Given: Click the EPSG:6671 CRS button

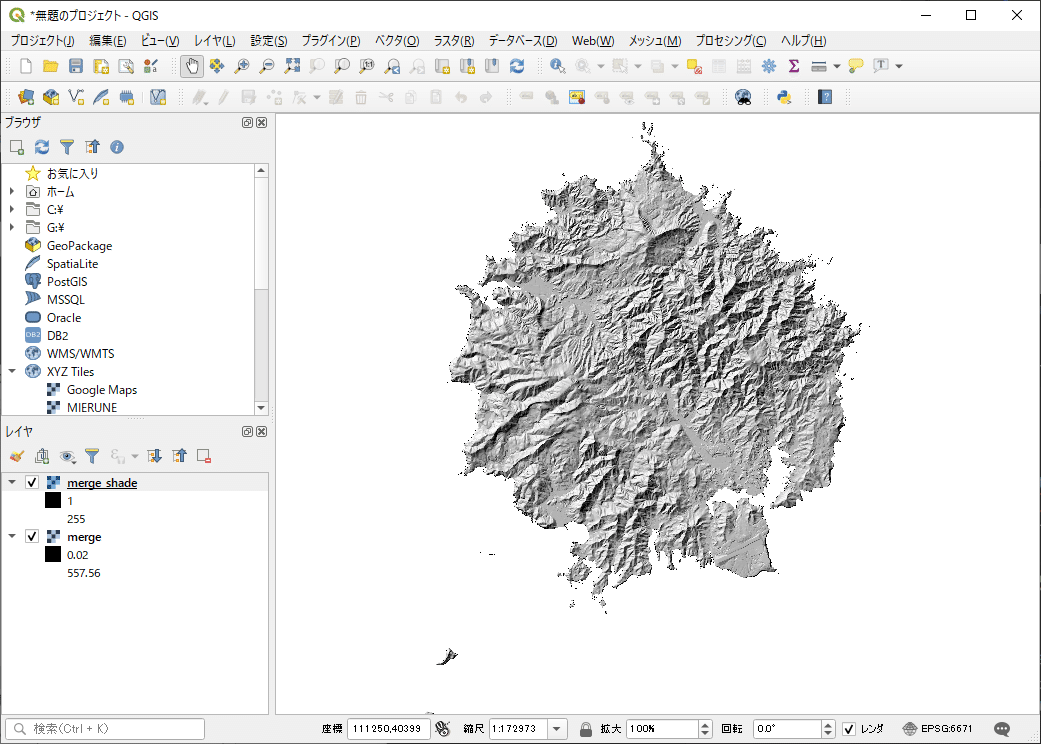Looking at the screenshot, I should pyautogui.click(x=937, y=729).
